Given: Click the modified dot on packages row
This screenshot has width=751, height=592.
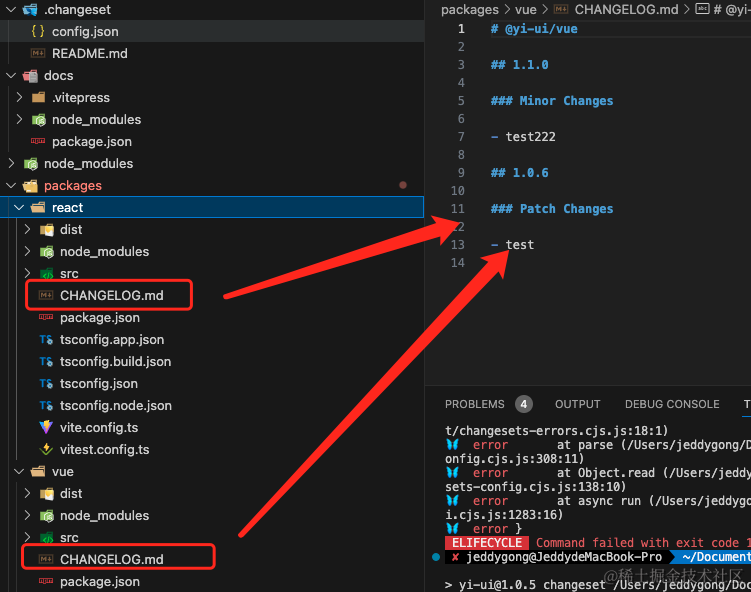Looking at the screenshot, I should point(403,185).
